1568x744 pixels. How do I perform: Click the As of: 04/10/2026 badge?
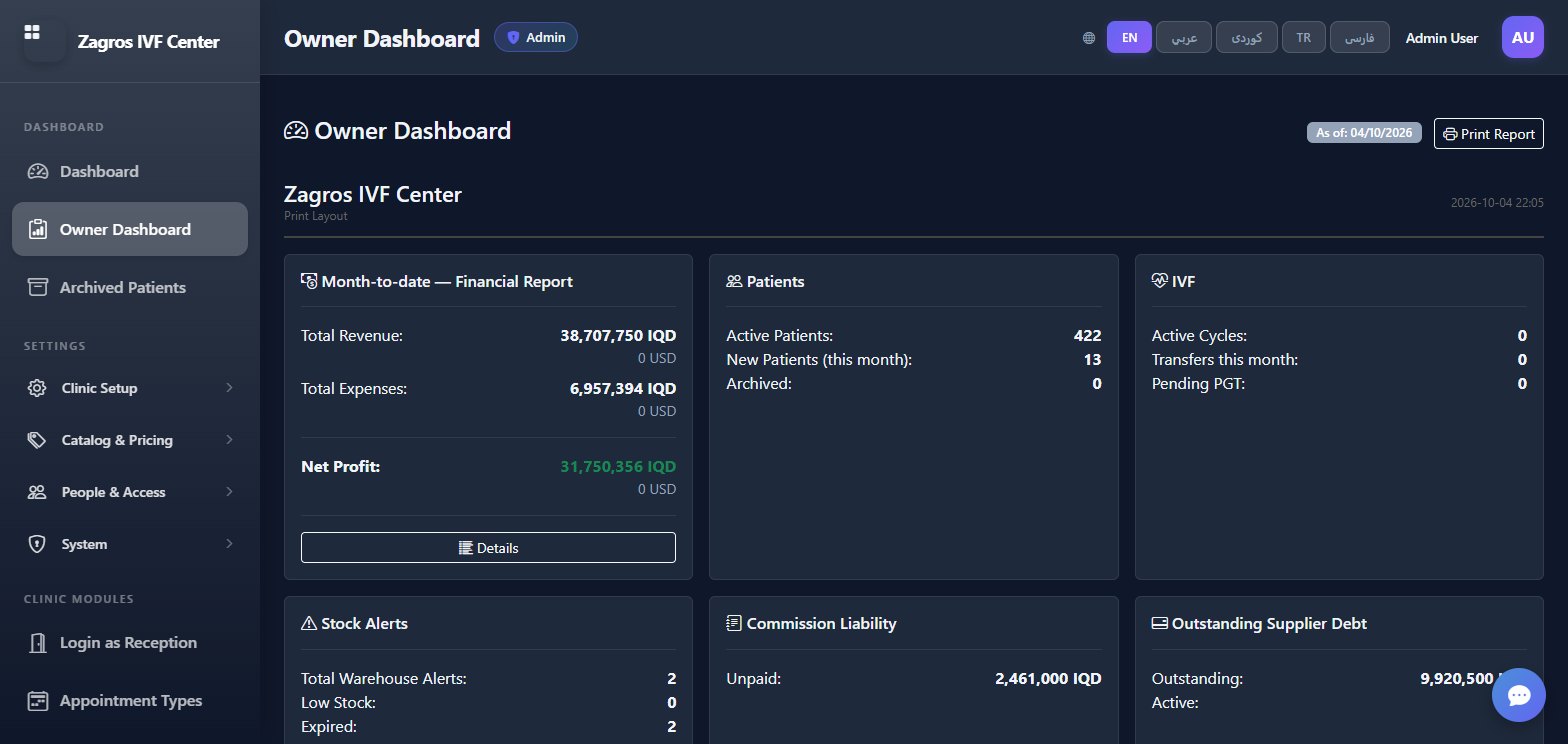pyautogui.click(x=1364, y=133)
